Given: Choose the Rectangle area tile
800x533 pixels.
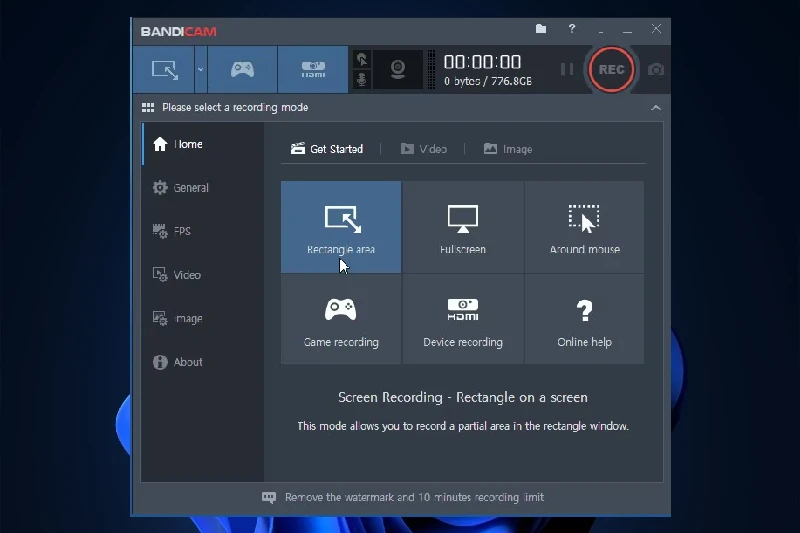Looking at the screenshot, I should (341, 227).
